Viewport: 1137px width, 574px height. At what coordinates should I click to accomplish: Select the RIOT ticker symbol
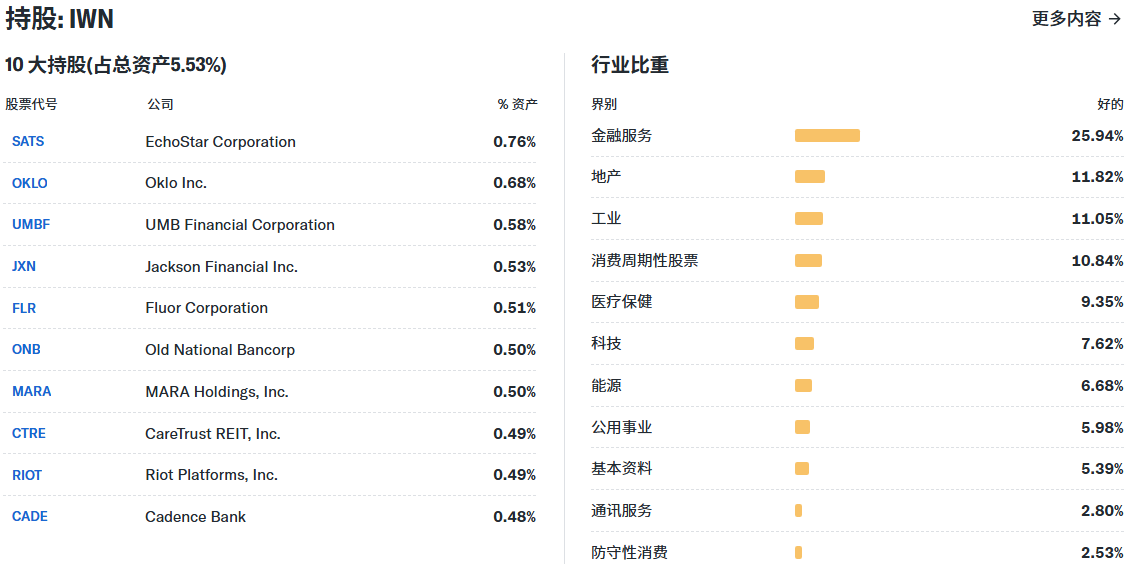(x=27, y=475)
